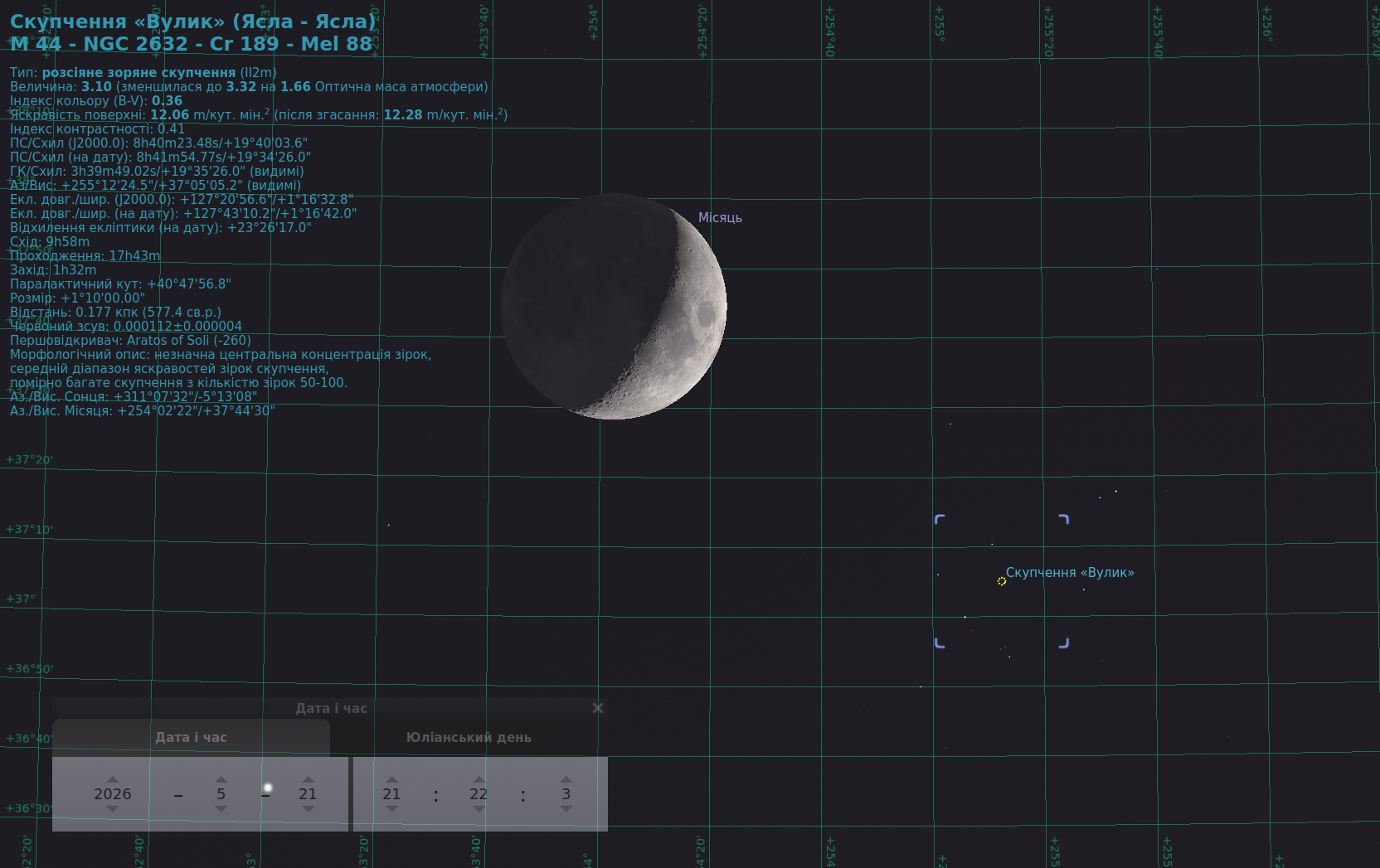Image resolution: width=1380 pixels, height=868 pixels.
Task: Click the Індекс кольору (B-V) line
Action: (96, 100)
